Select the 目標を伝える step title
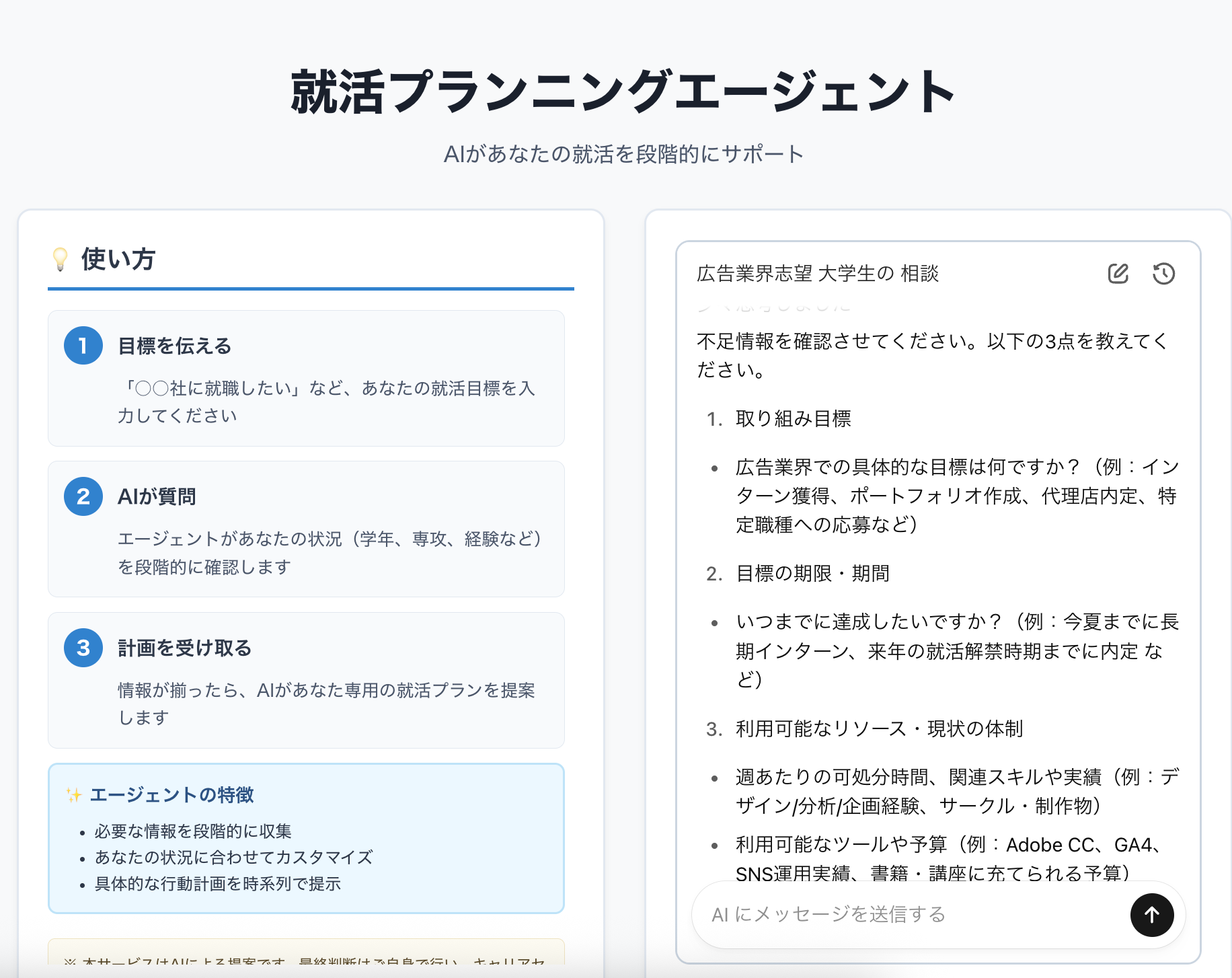Image resolution: width=1232 pixels, height=978 pixels. [175, 346]
